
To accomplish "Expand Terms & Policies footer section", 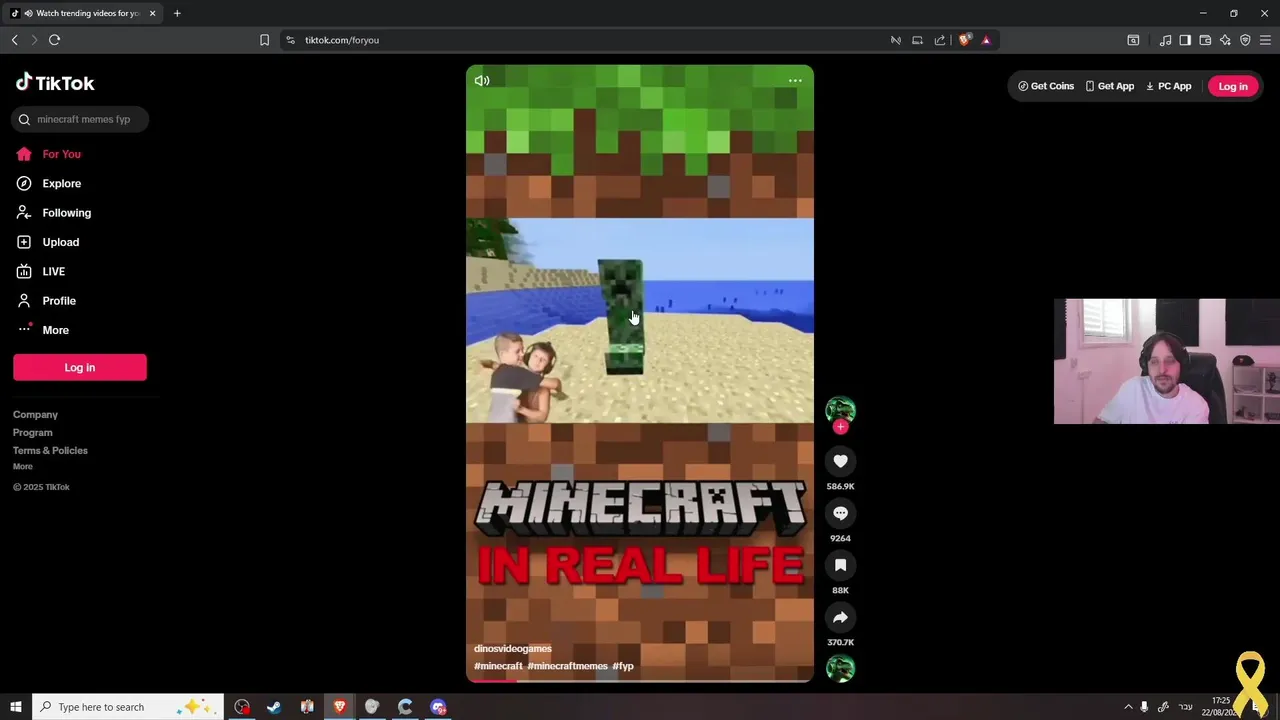I will (x=50, y=450).
